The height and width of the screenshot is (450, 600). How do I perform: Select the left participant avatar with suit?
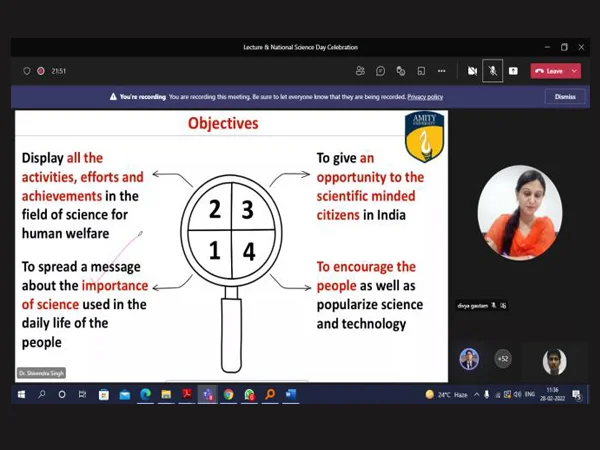click(469, 359)
